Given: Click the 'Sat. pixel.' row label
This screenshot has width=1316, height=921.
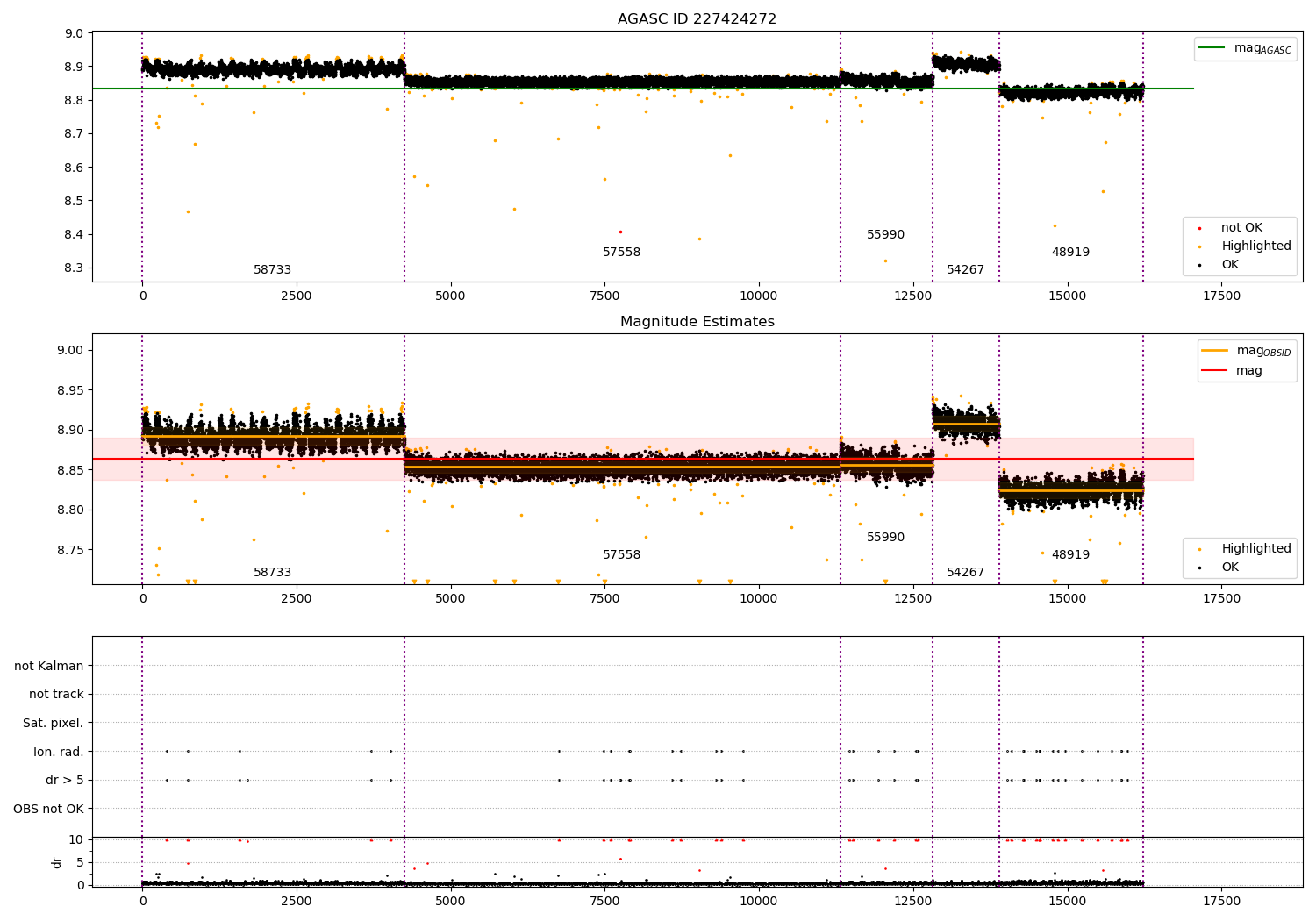Looking at the screenshot, I should click(53, 724).
